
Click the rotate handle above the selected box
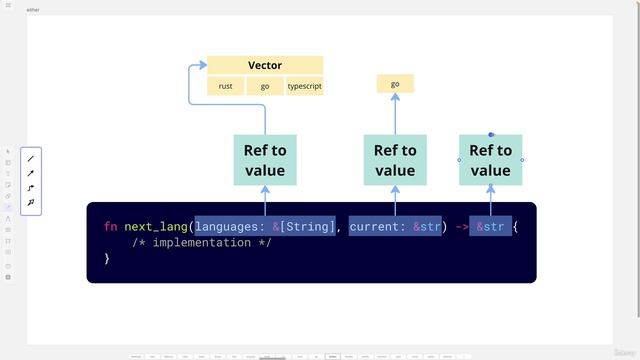[491, 135]
